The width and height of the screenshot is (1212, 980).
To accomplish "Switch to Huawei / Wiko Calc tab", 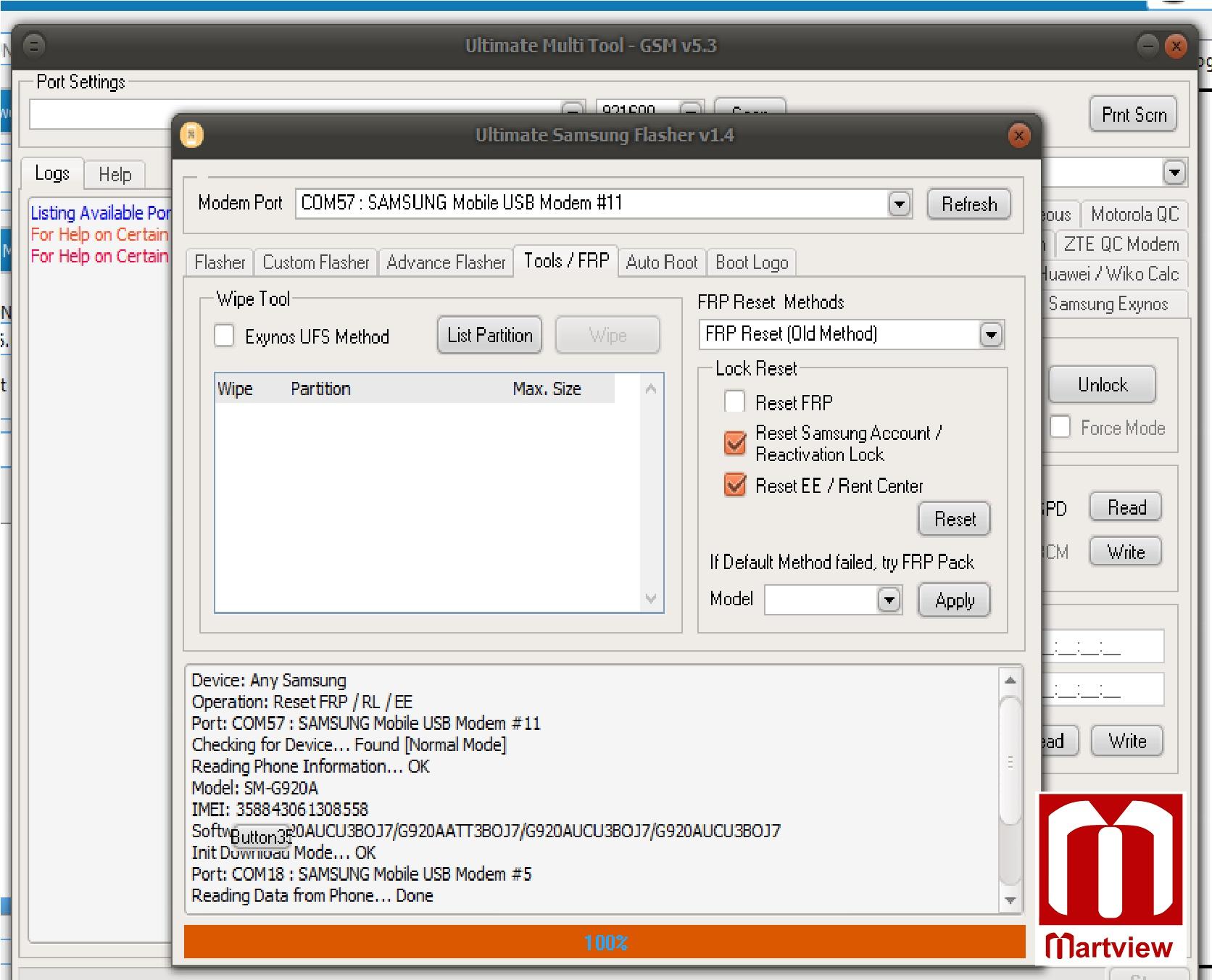I will pyautogui.click(x=1113, y=274).
